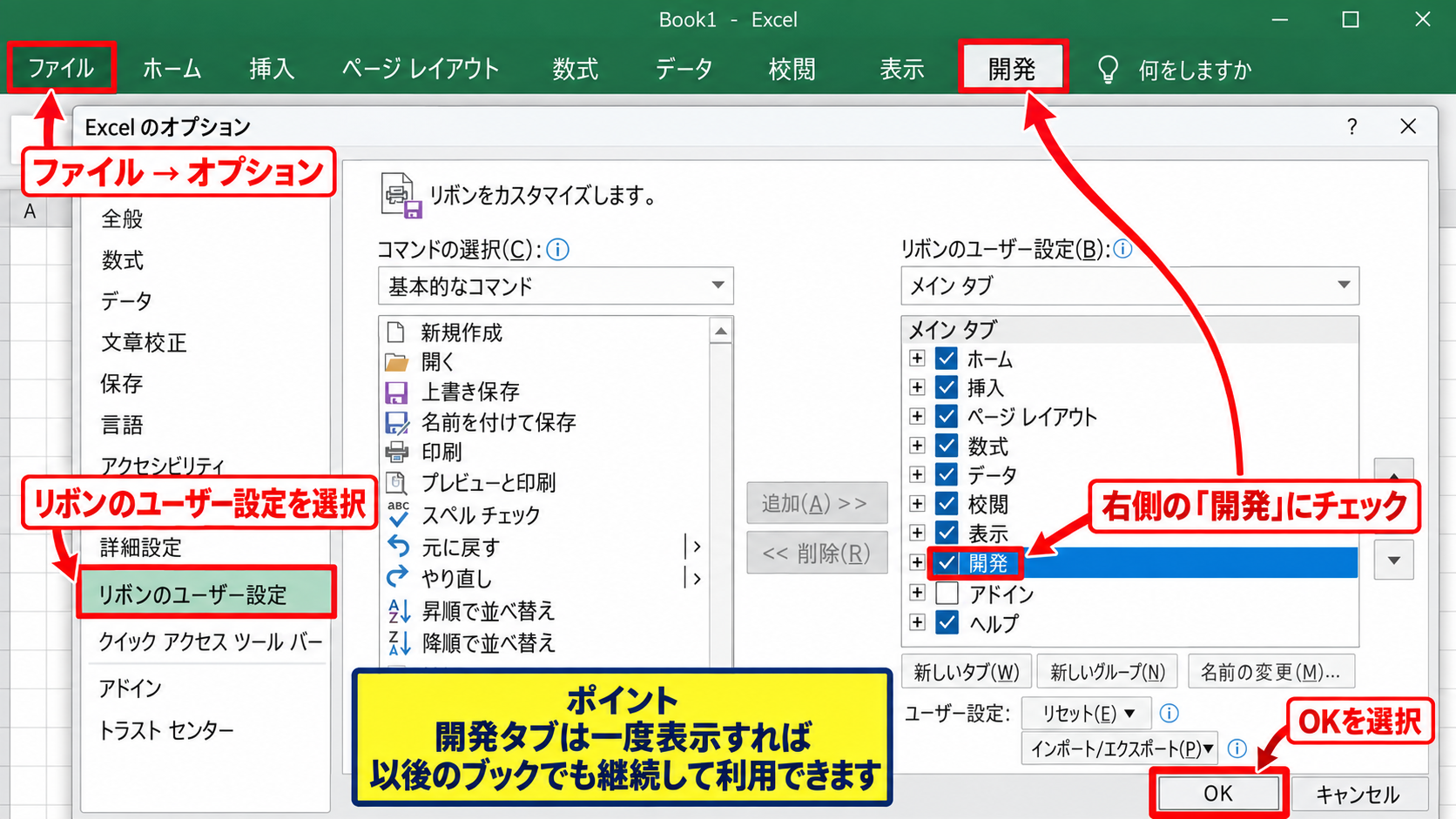
Task: Open the メイン タブ ribbon dropdown
Action: click(x=1129, y=285)
